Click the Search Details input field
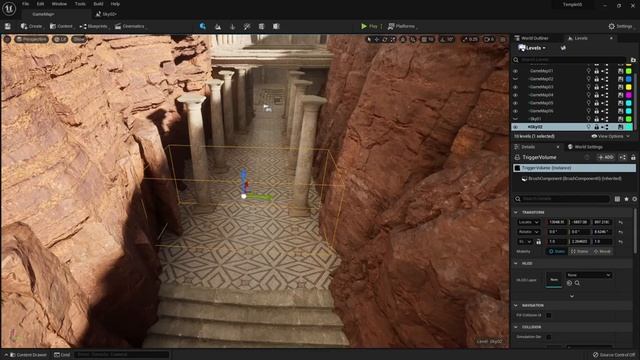 point(562,199)
